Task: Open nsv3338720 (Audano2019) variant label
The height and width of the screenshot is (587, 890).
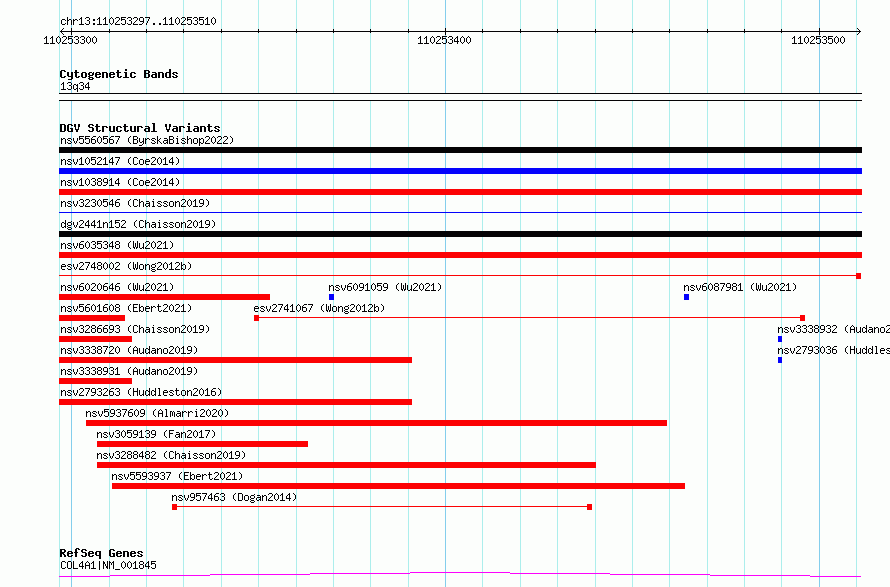Action: coord(129,350)
